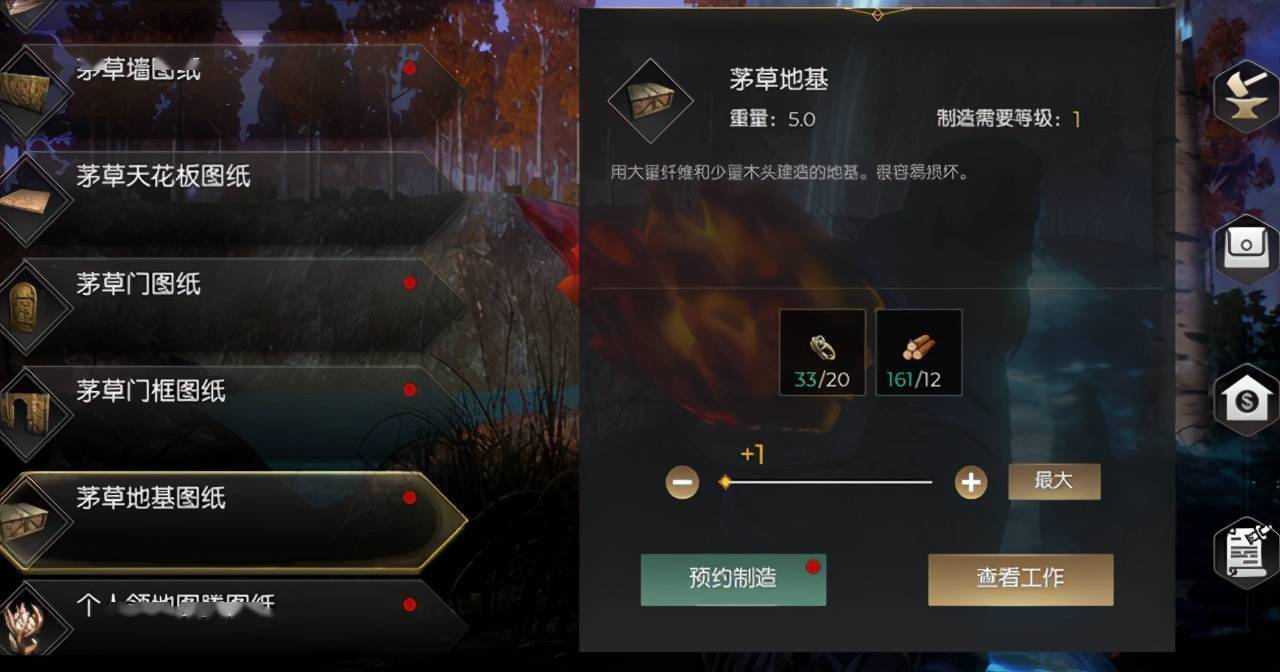
Task: Click the 预约制造 button
Action: pyautogui.click(x=733, y=579)
